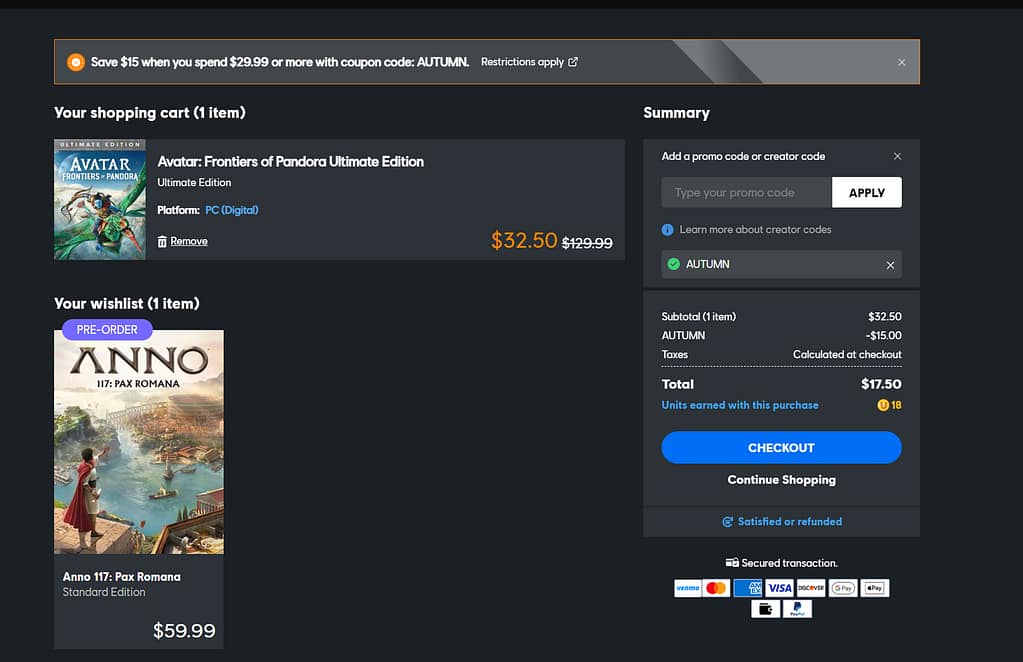Remove the applied AUTUMN code
This screenshot has width=1023, height=662.
click(890, 265)
